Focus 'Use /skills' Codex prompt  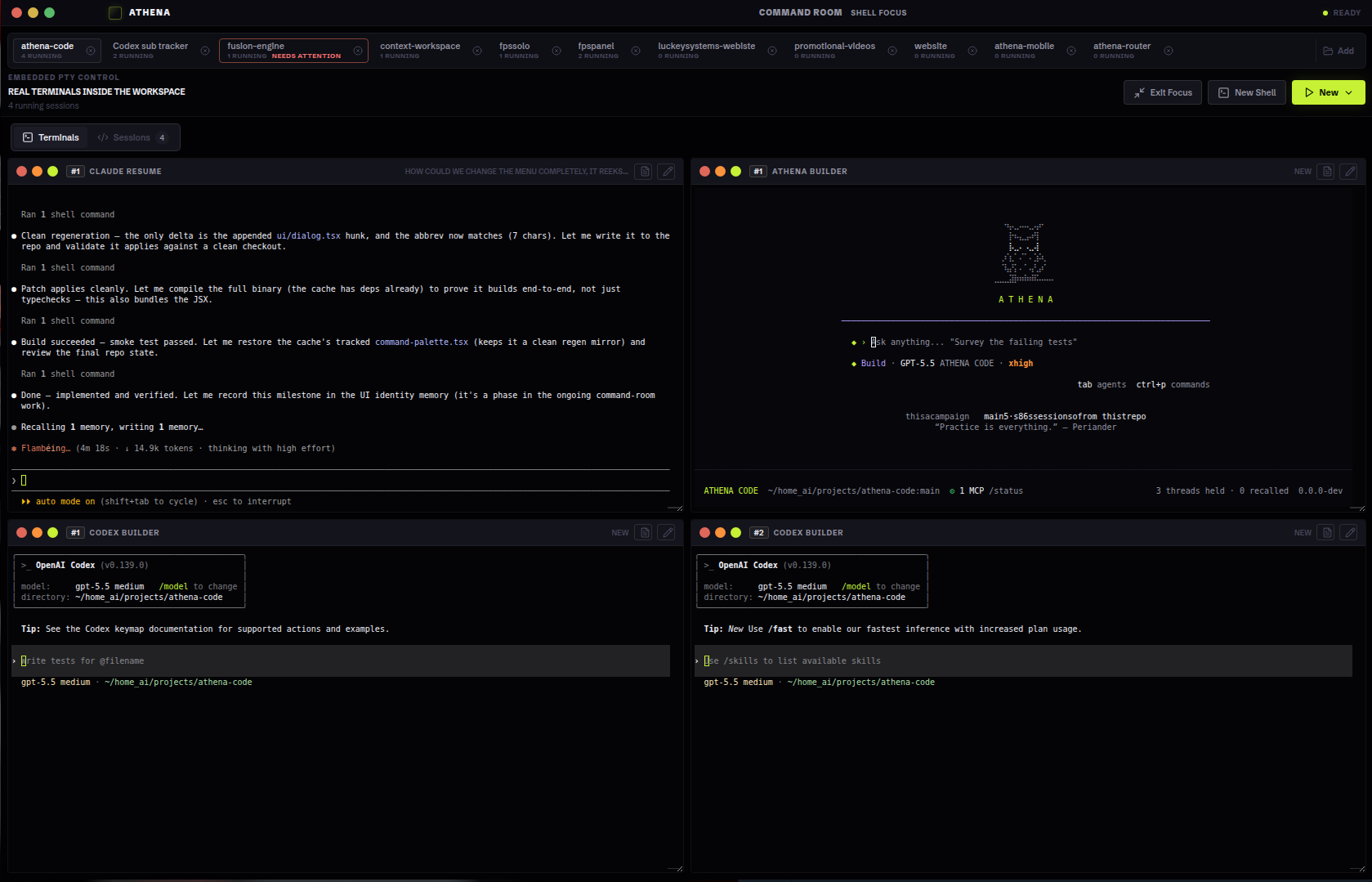[1021, 660]
